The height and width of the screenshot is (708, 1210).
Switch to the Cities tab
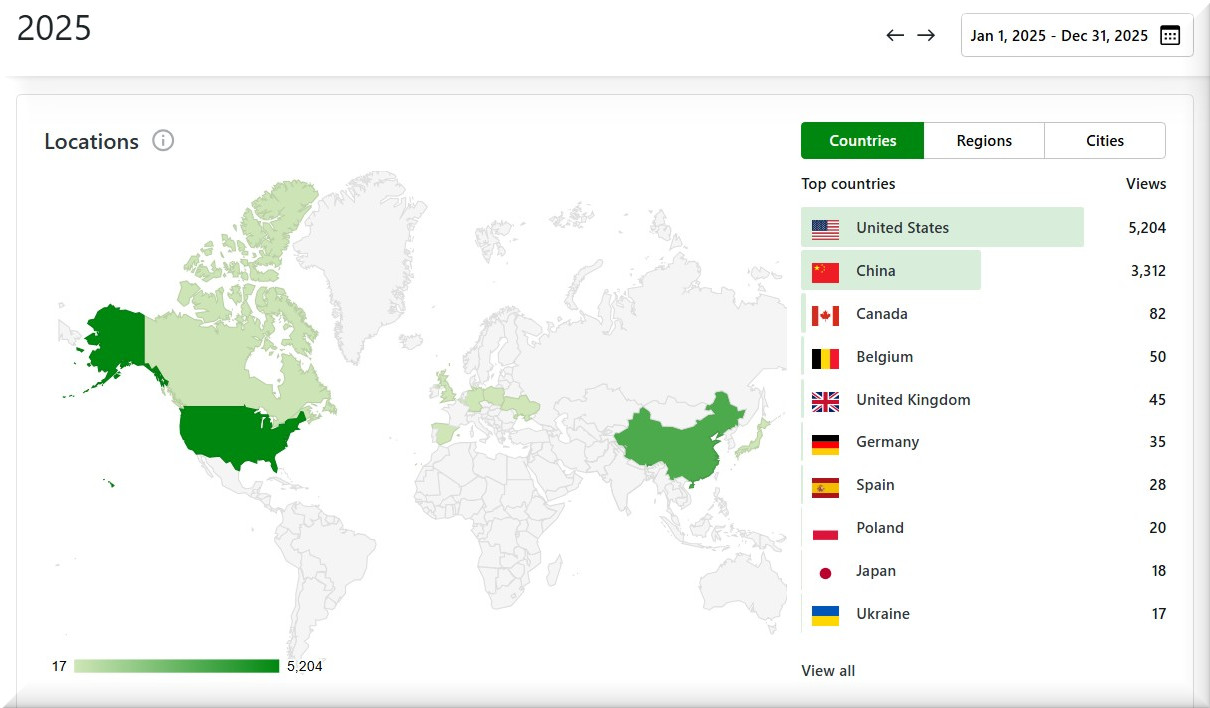click(x=1105, y=141)
